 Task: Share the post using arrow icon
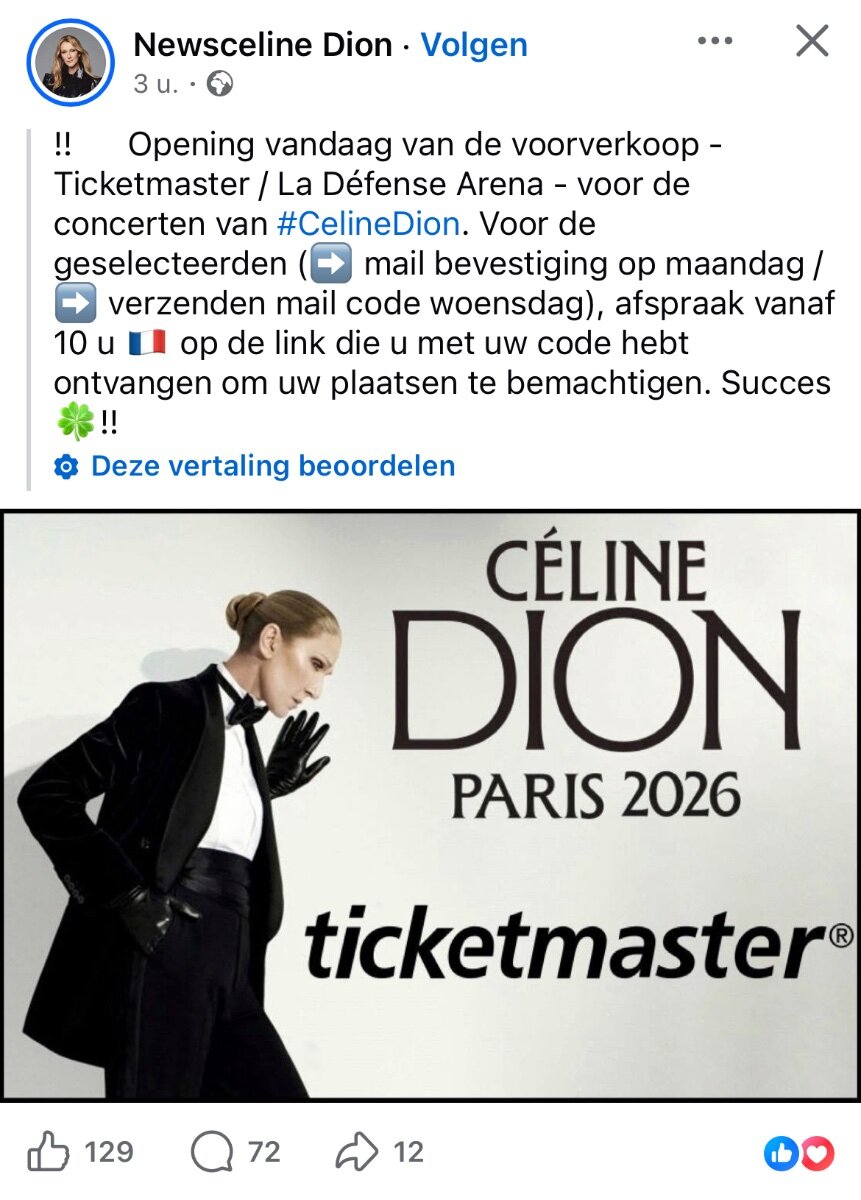click(x=357, y=1153)
